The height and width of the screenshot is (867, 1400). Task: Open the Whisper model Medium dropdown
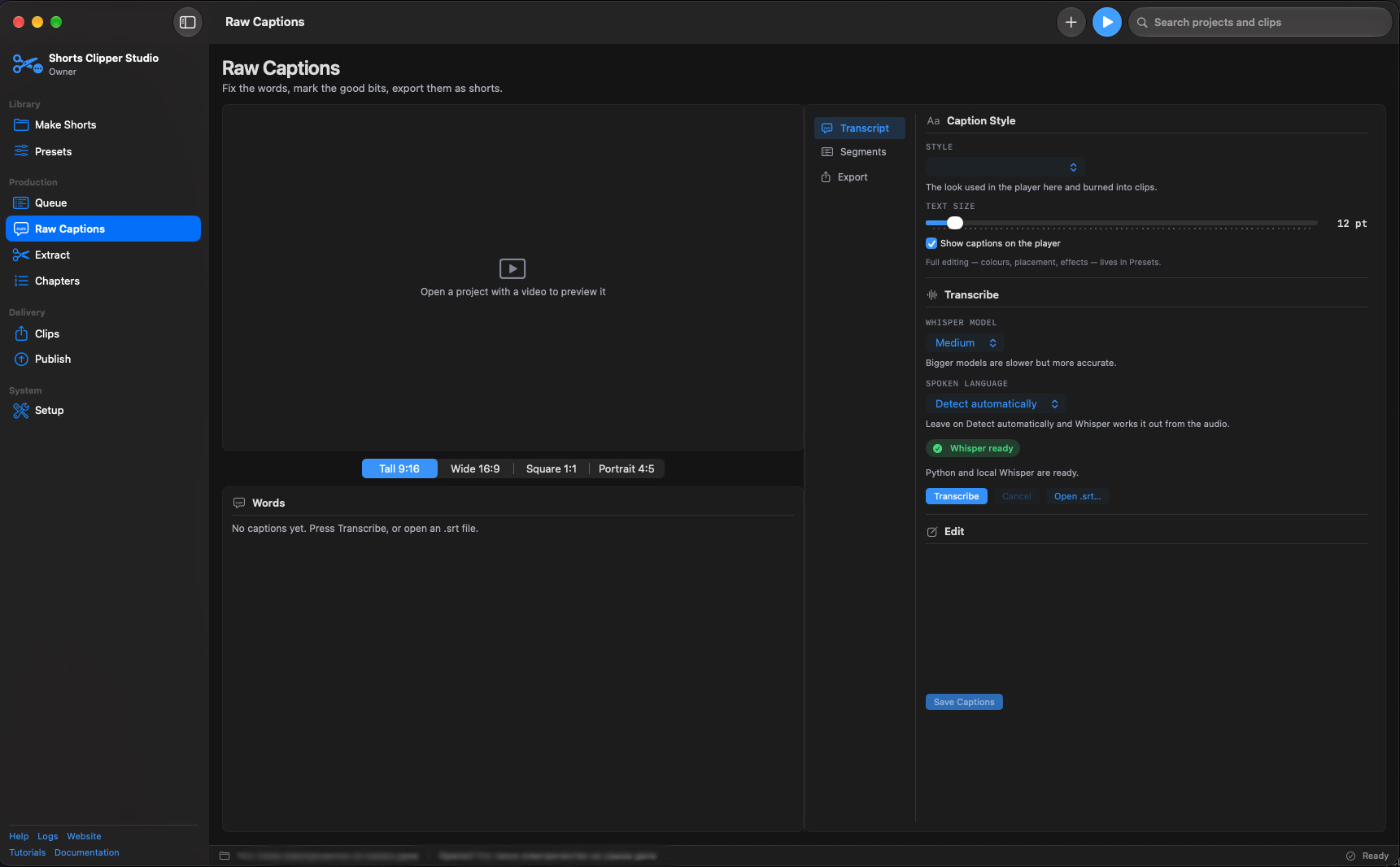click(x=965, y=343)
